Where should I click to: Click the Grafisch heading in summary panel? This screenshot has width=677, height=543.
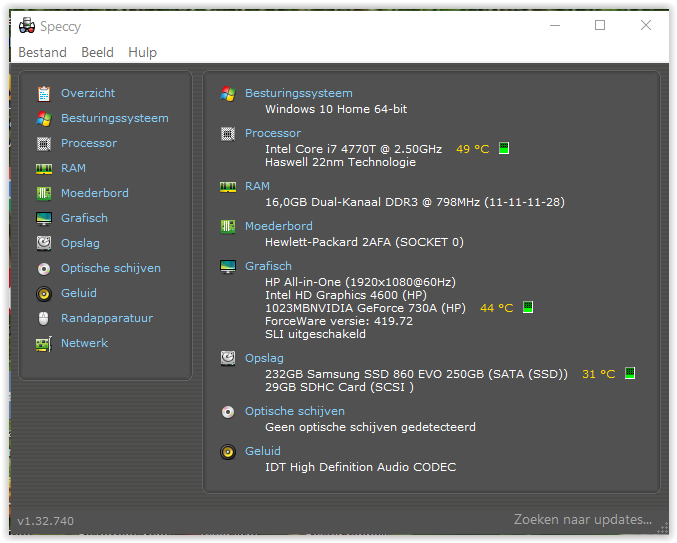coord(268,266)
